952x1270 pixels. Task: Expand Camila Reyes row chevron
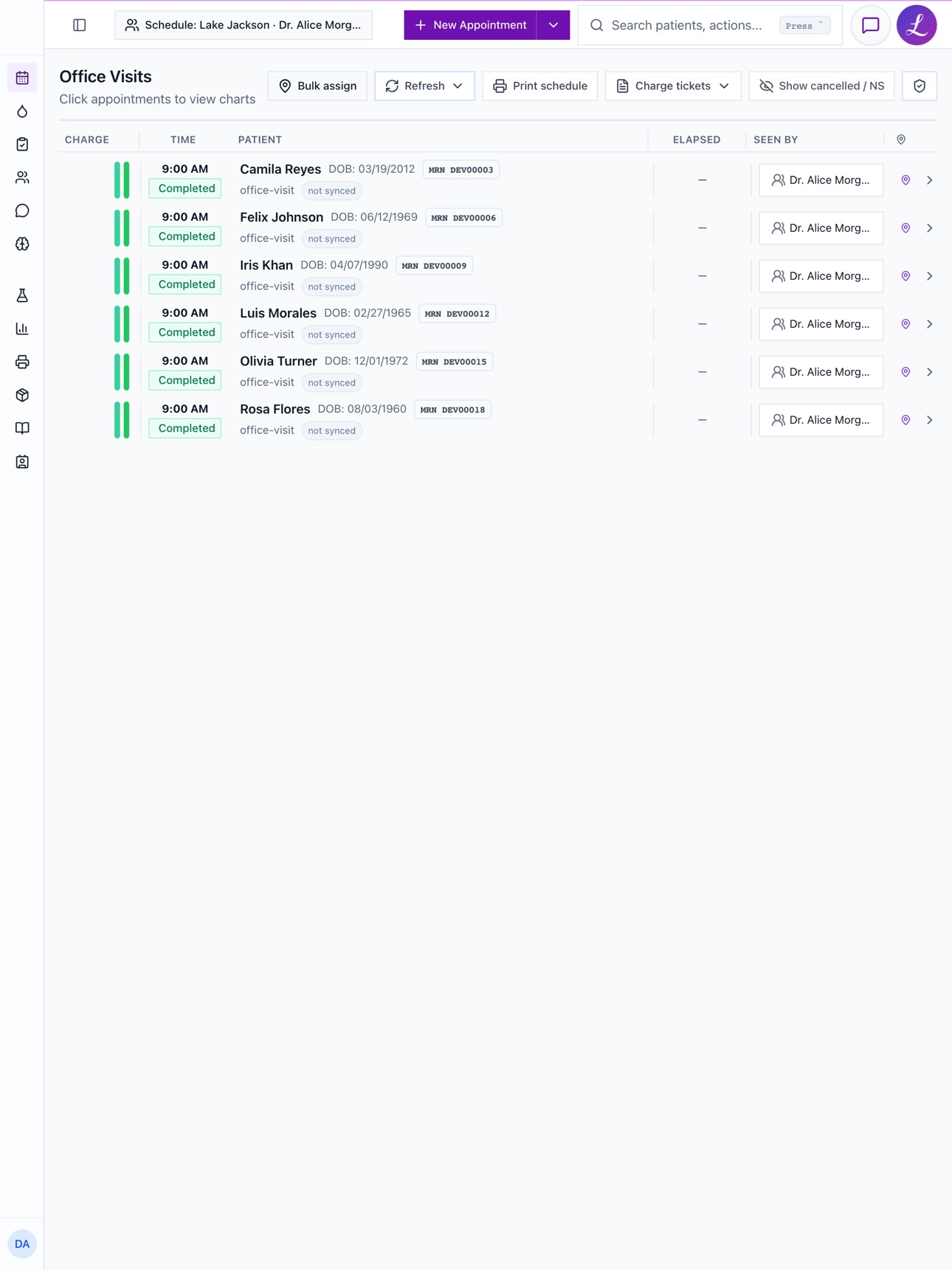929,180
